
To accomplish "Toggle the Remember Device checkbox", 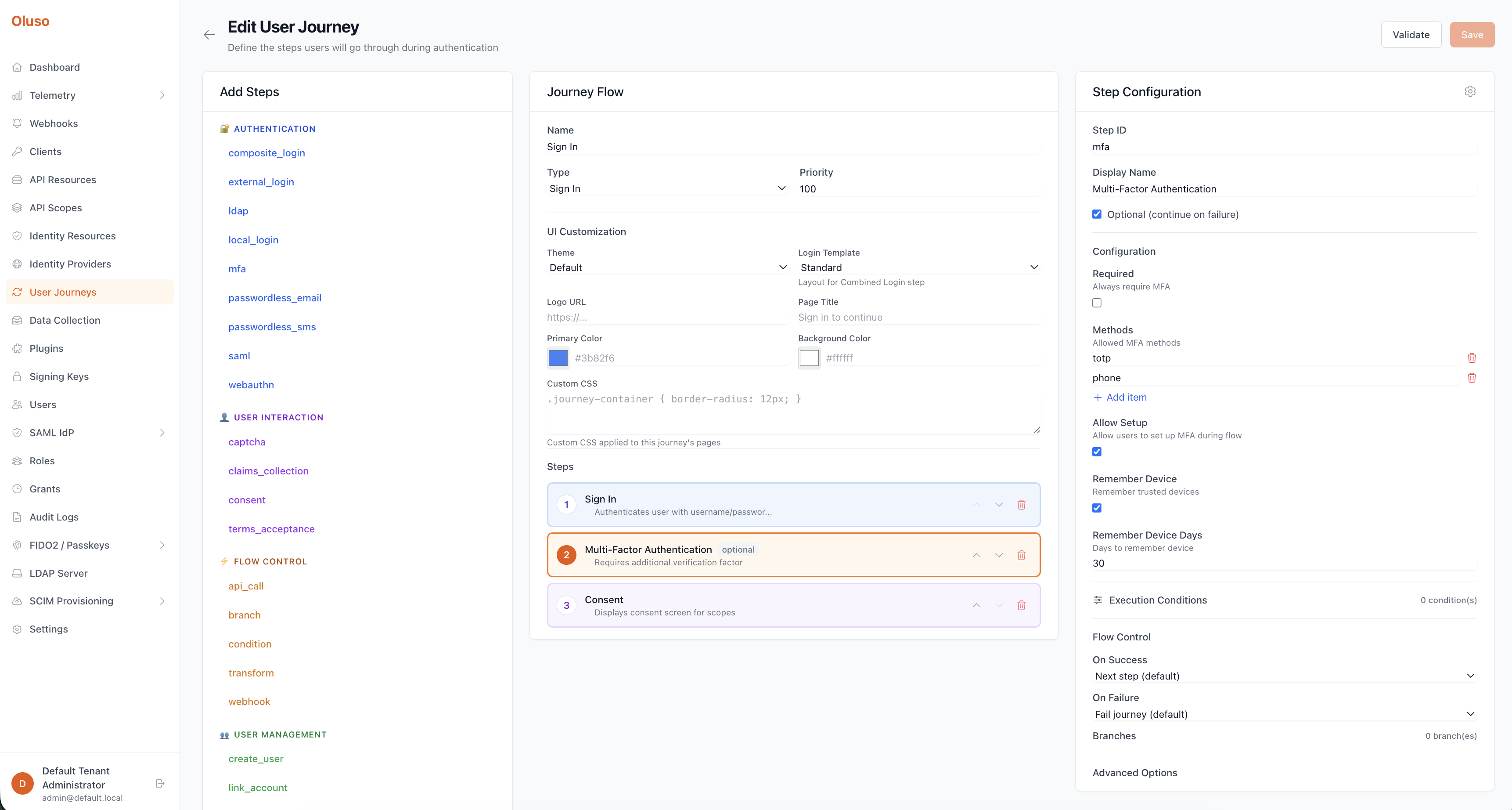I will click(1096, 507).
